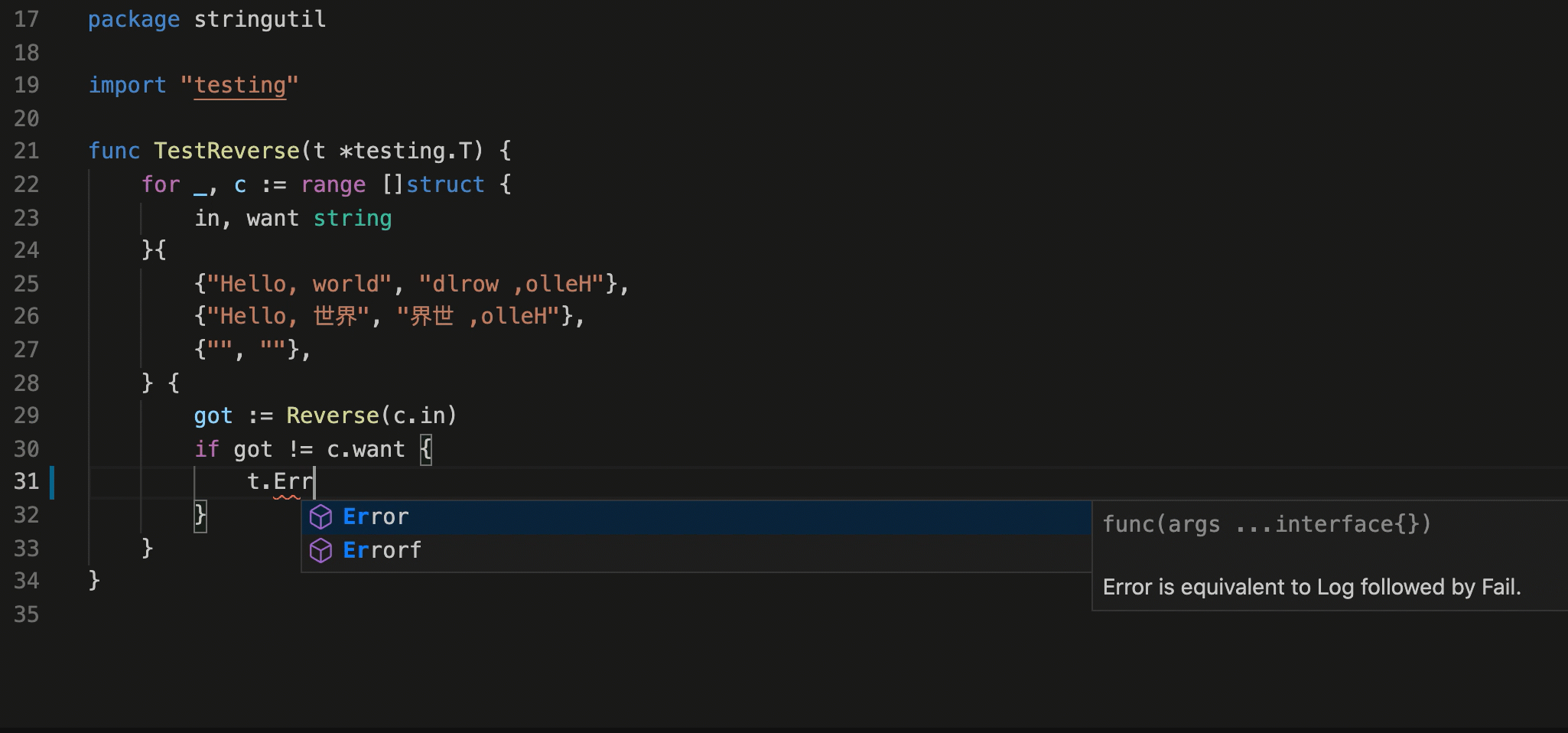
Task: Click the blue highlight bar on line 31
Action: pyautogui.click(x=53, y=481)
